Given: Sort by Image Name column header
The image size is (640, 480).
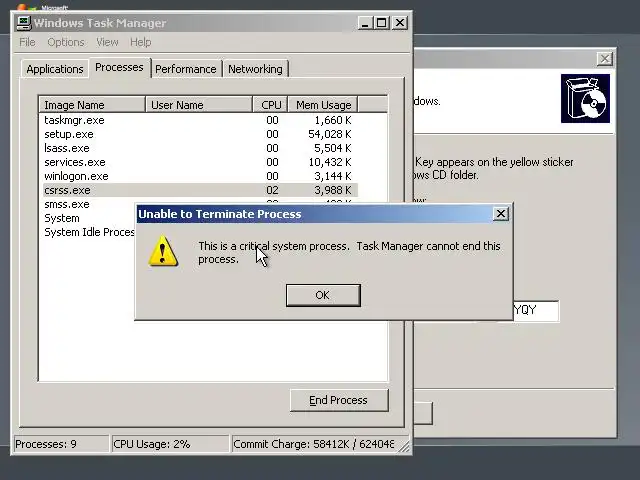Looking at the screenshot, I should (x=92, y=105).
